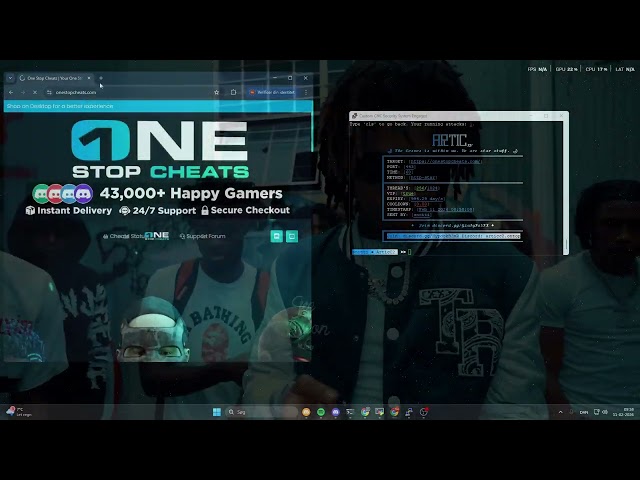This screenshot has height=480, width=640.
Task: Click the small ONE logo in navbar
Action: coord(157,236)
